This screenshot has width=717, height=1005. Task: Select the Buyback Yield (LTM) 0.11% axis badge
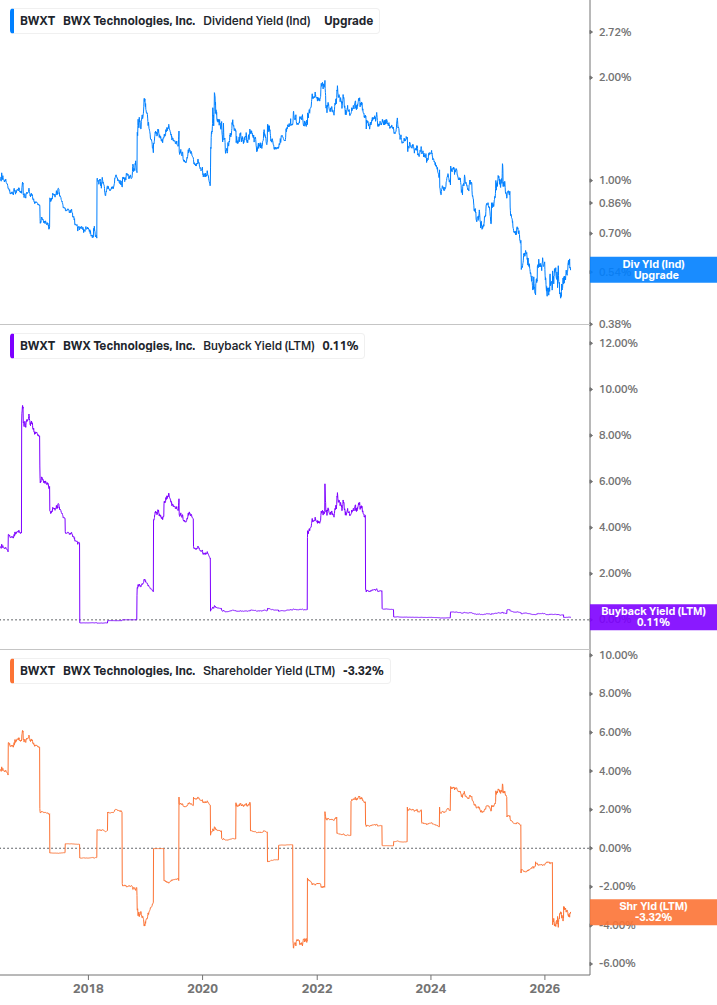[653, 617]
